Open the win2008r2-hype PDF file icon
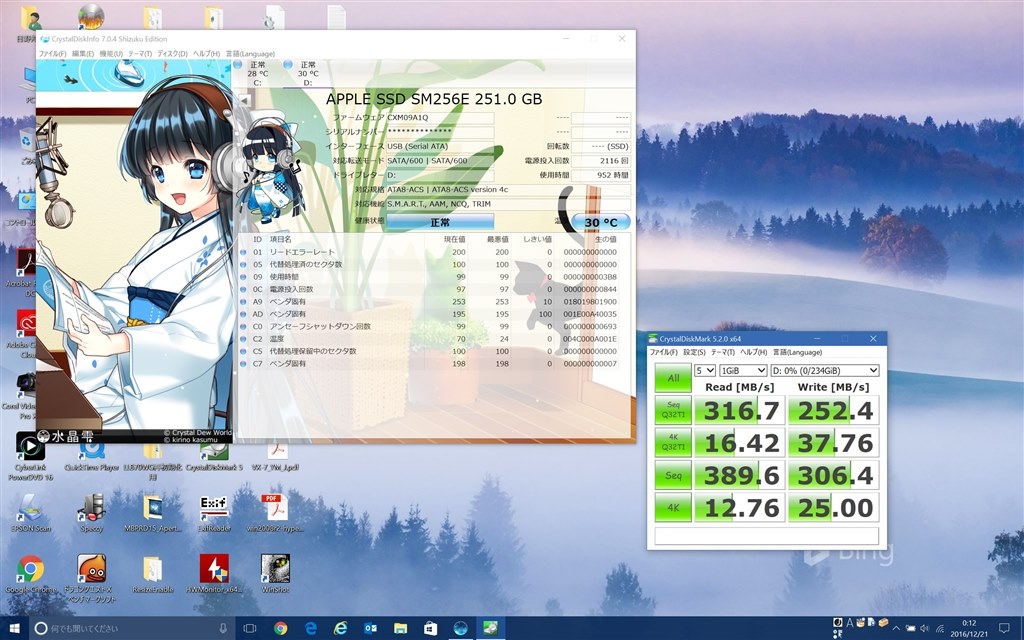1024x640 pixels. [x=275, y=513]
